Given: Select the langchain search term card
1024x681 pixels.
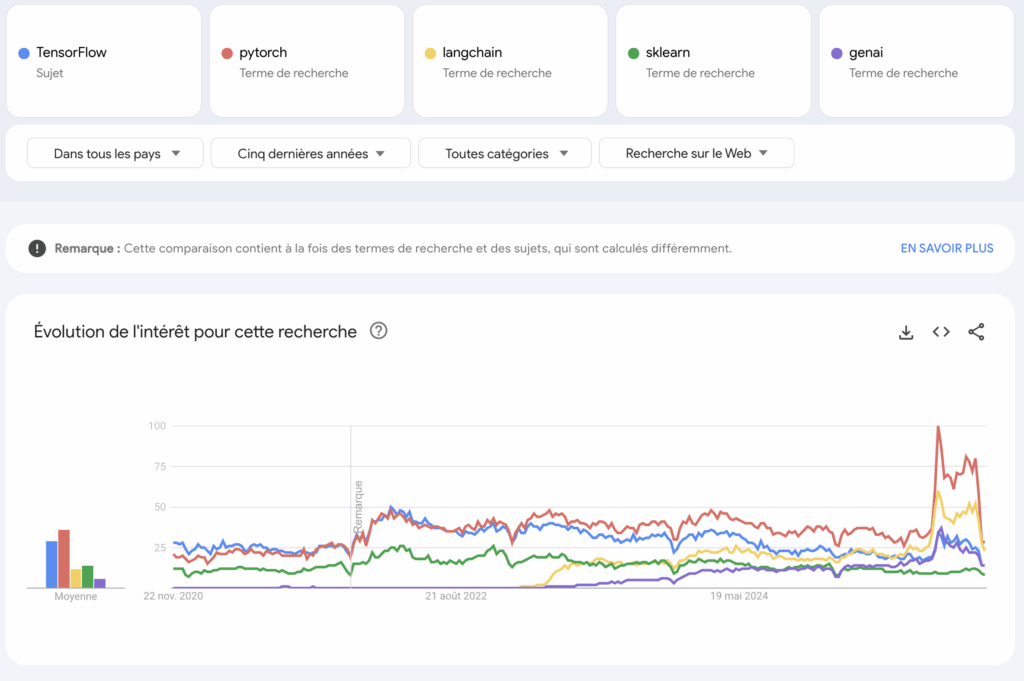Looking at the screenshot, I should point(510,62).
